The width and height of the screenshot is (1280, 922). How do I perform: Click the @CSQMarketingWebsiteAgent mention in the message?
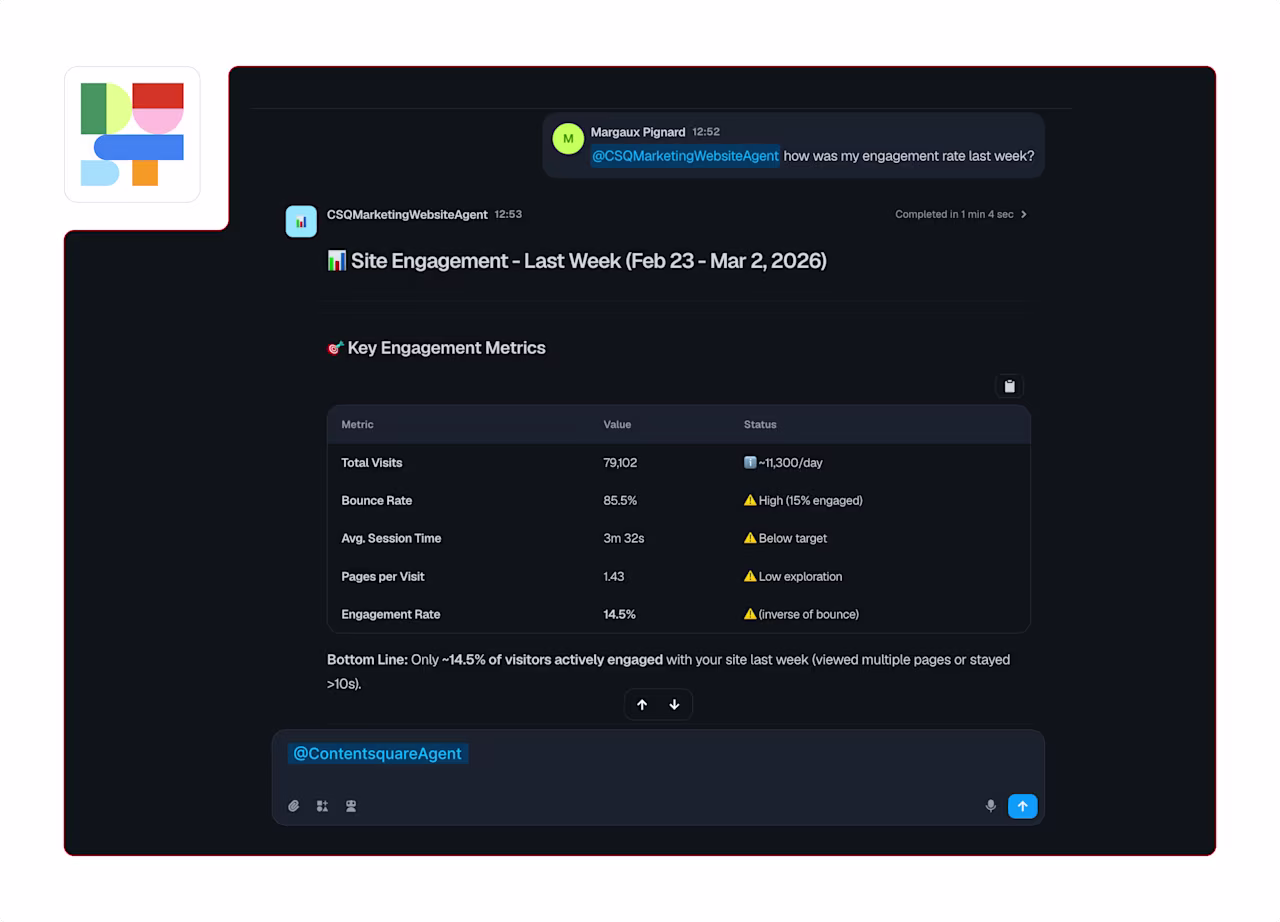pyautogui.click(x=685, y=156)
